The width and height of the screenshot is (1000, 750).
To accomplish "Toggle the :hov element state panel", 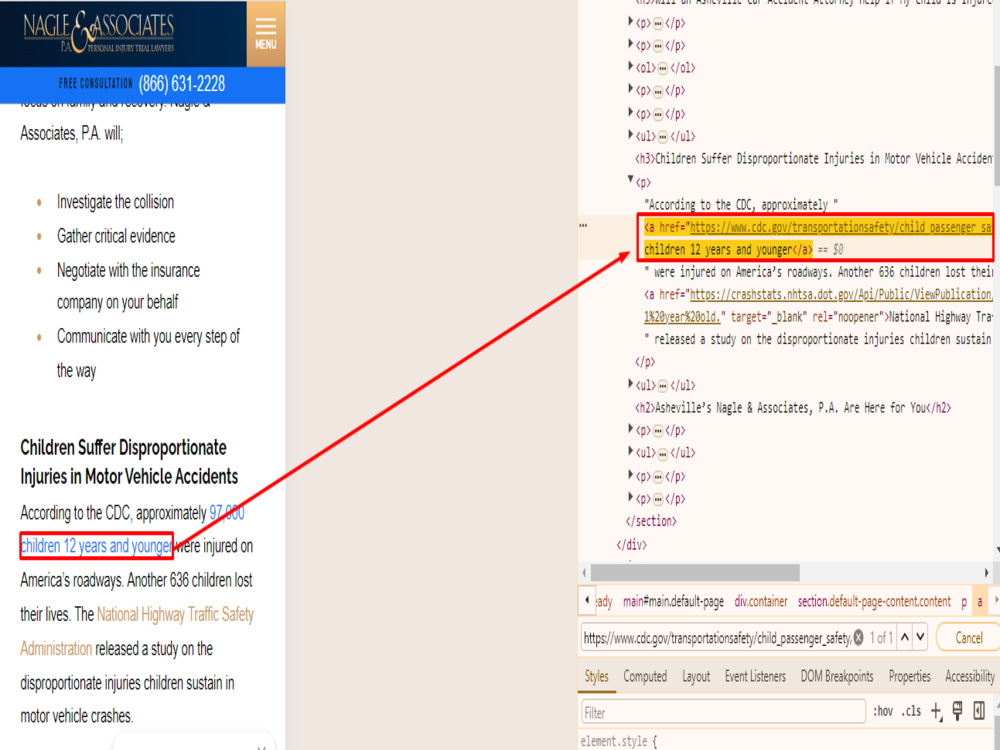I will (x=883, y=712).
